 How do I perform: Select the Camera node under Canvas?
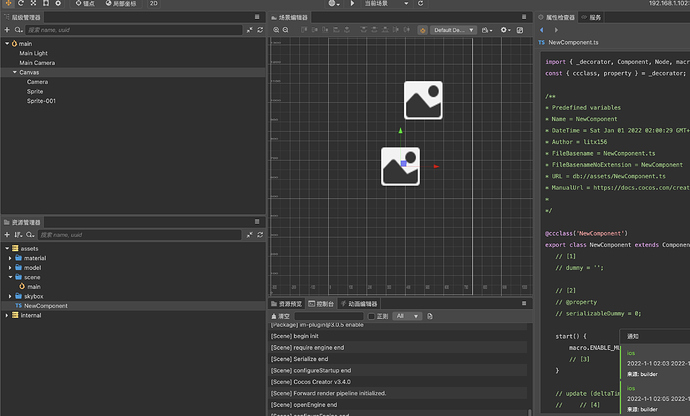click(x=37, y=82)
